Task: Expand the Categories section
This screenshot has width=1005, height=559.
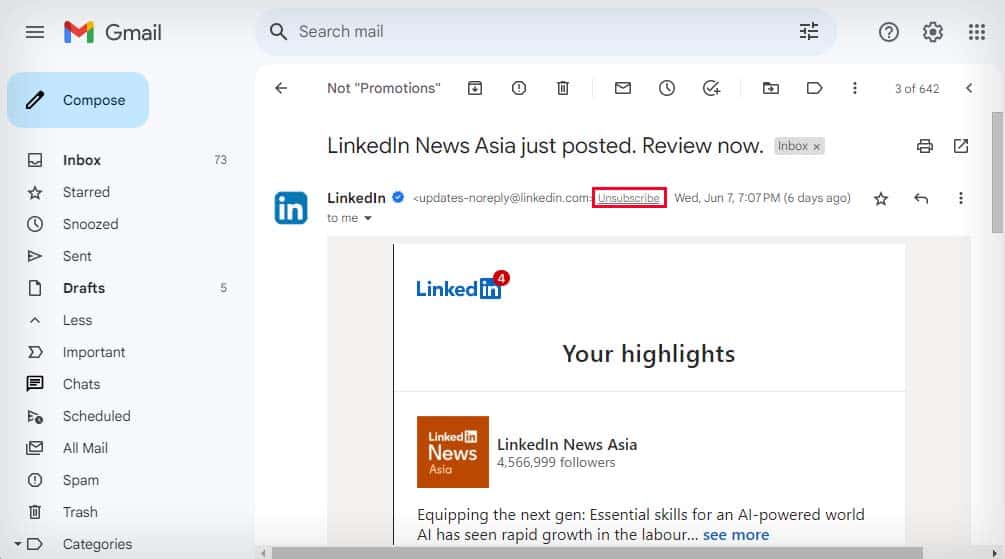Action: (x=17, y=544)
